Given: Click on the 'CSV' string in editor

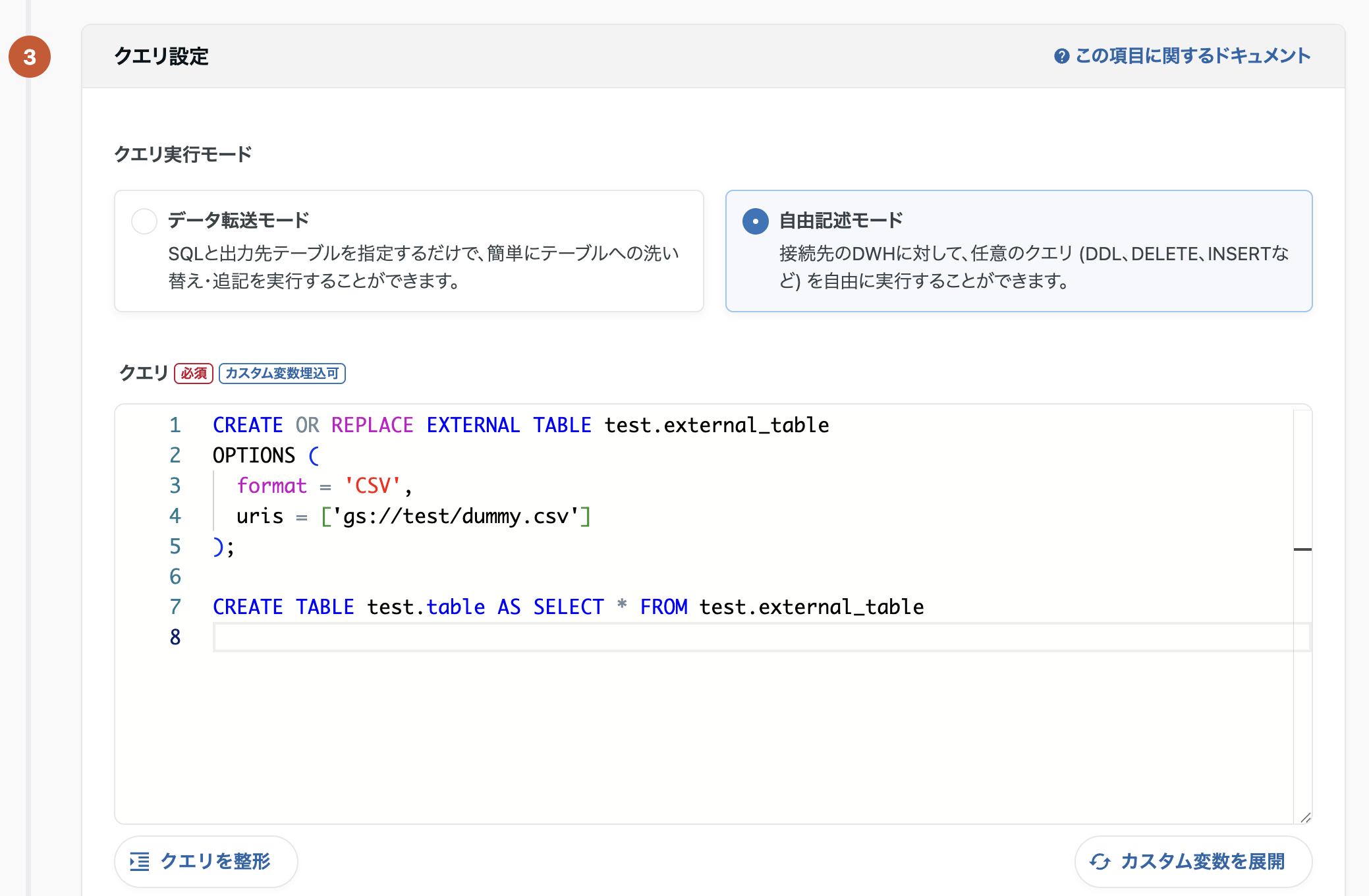Looking at the screenshot, I should [x=373, y=486].
